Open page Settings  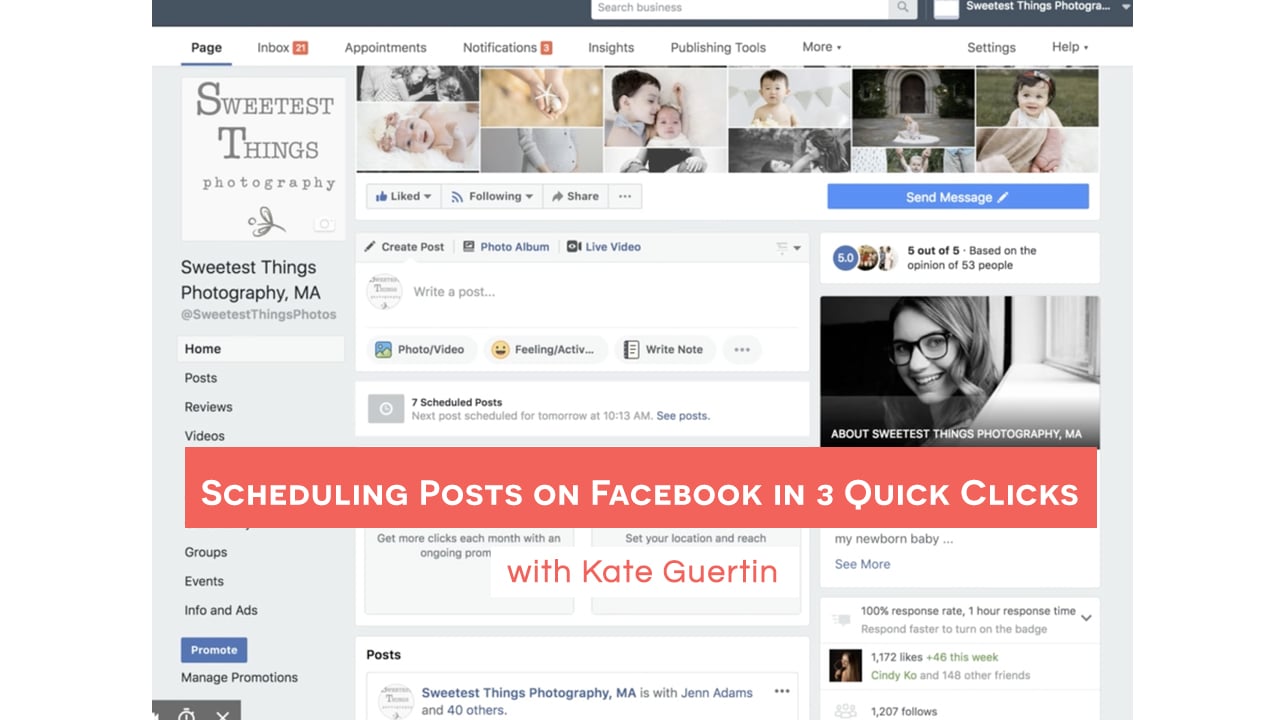click(991, 47)
